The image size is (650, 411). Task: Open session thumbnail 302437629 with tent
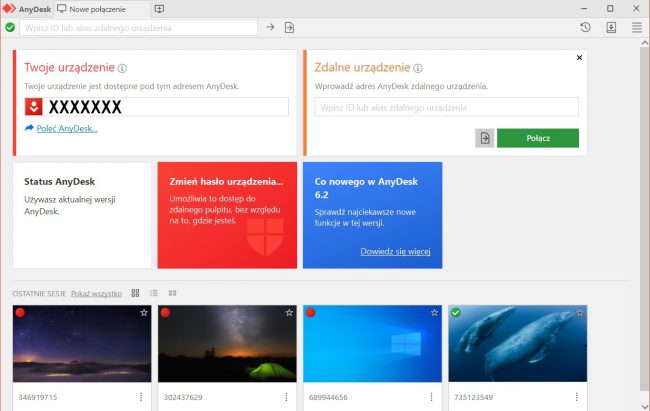point(227,344)
